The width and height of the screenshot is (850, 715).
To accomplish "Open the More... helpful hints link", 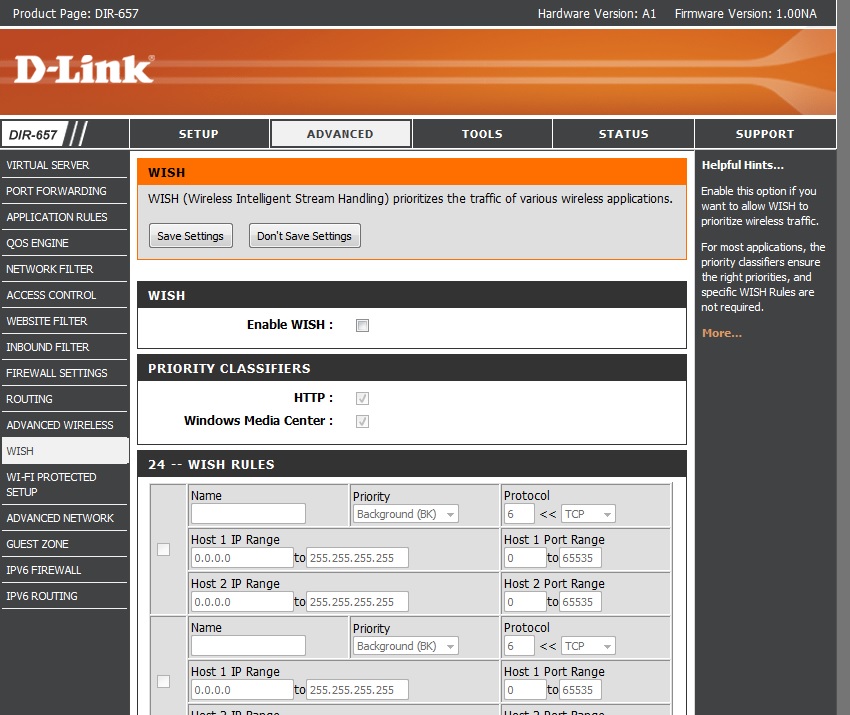I will tap(721, 332).
